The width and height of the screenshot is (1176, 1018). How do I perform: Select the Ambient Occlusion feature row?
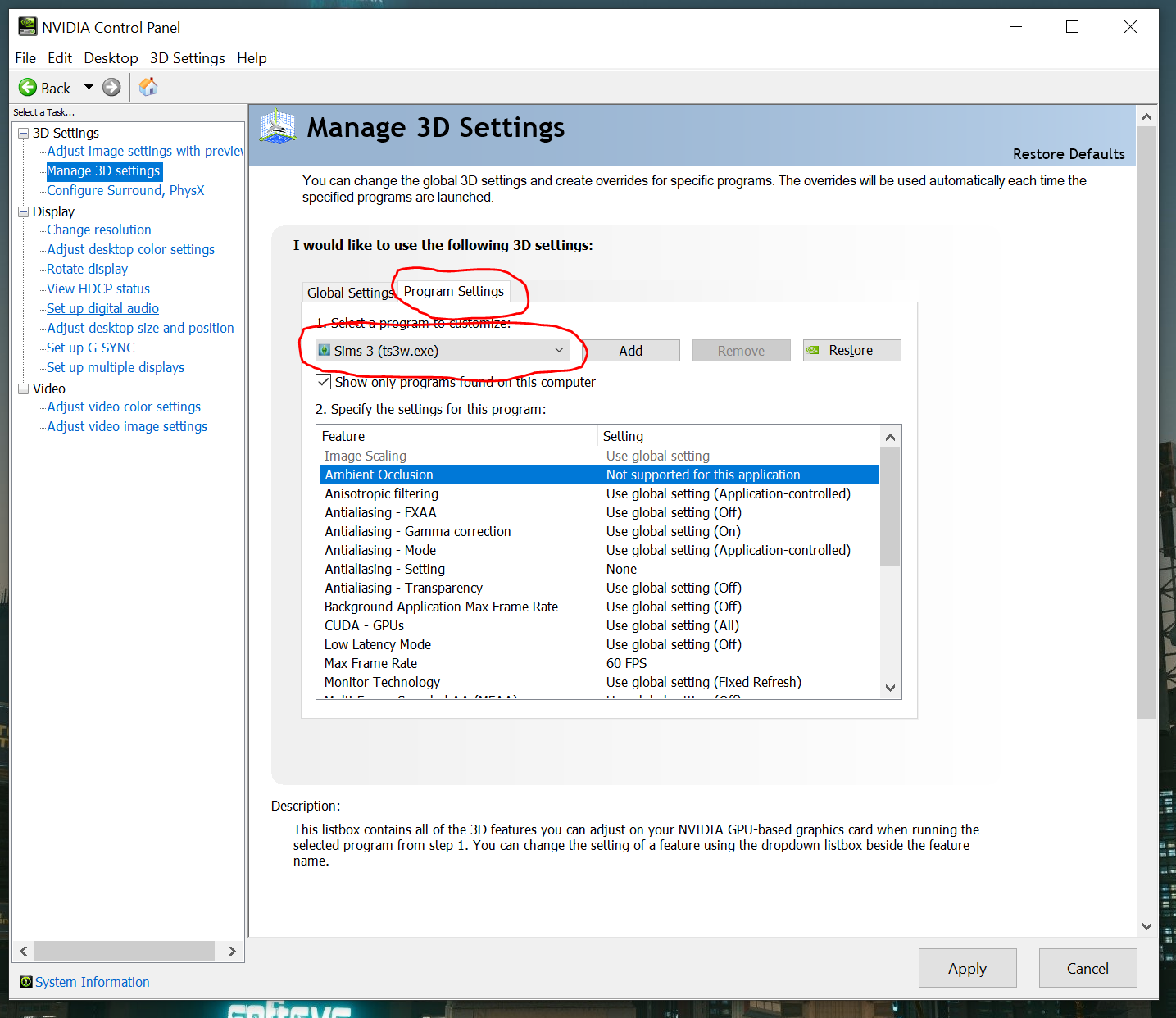[x=599, y=475]
